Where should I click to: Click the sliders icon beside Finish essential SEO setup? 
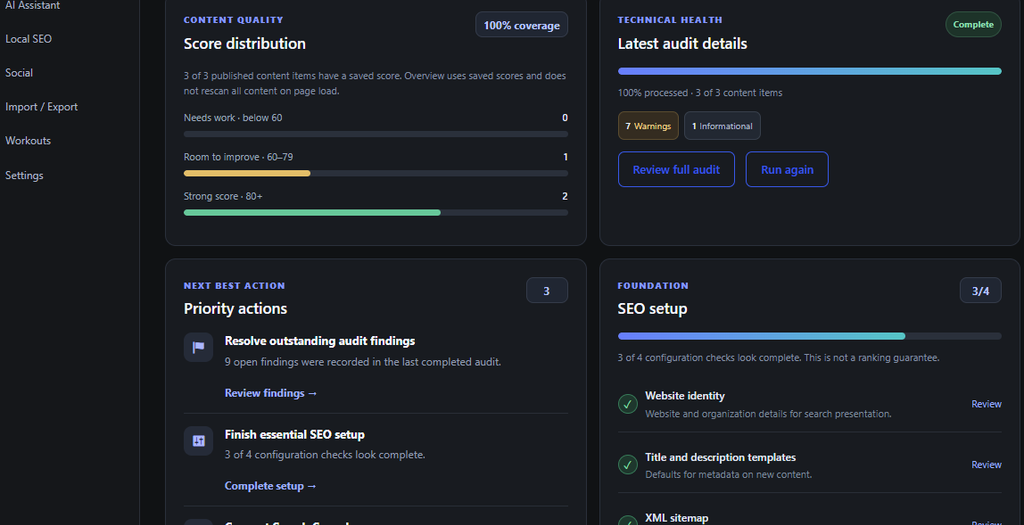[199, 441]
